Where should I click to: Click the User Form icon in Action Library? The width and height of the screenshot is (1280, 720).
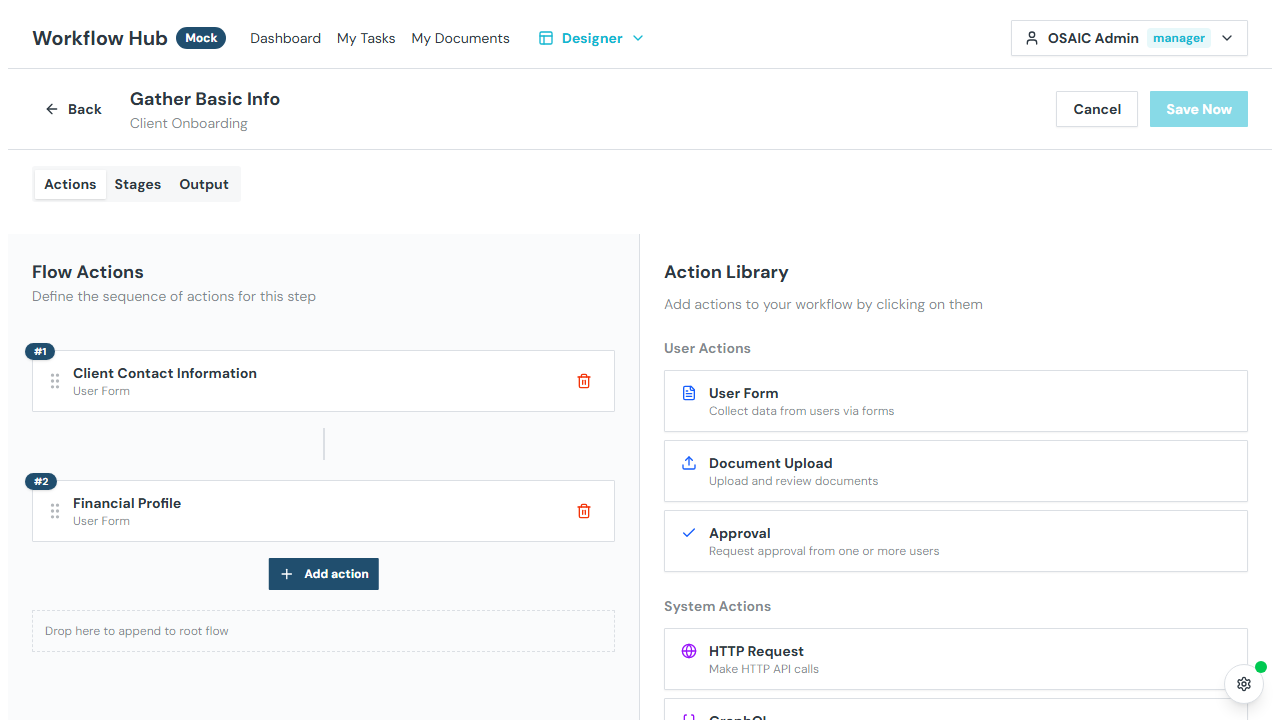[688, 392]
